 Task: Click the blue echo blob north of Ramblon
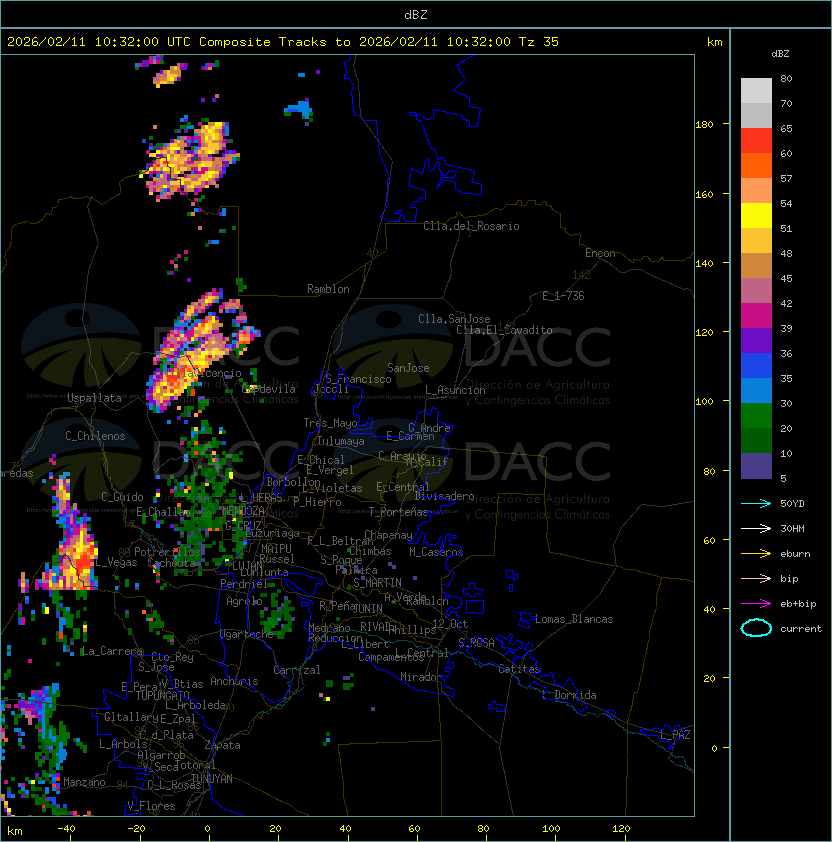pos(300,109)
